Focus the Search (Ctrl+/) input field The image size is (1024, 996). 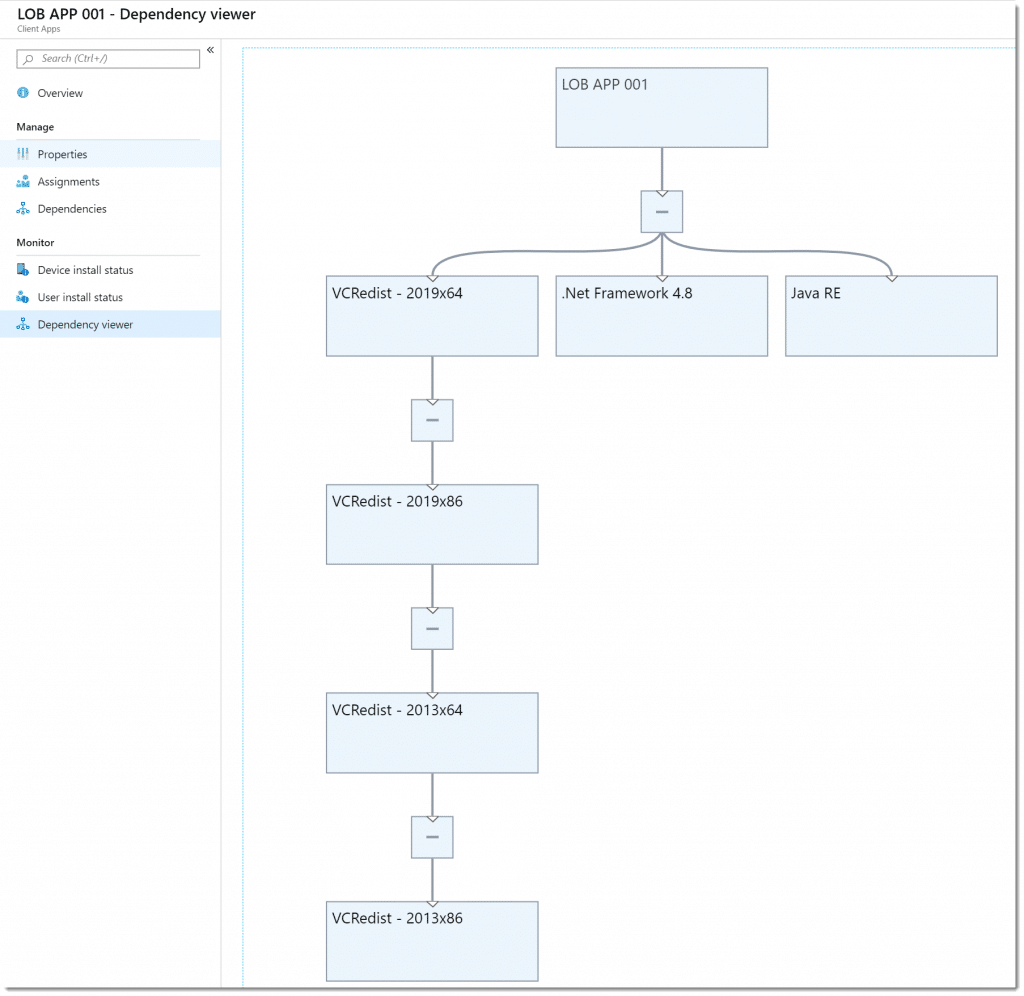[108, 59]
